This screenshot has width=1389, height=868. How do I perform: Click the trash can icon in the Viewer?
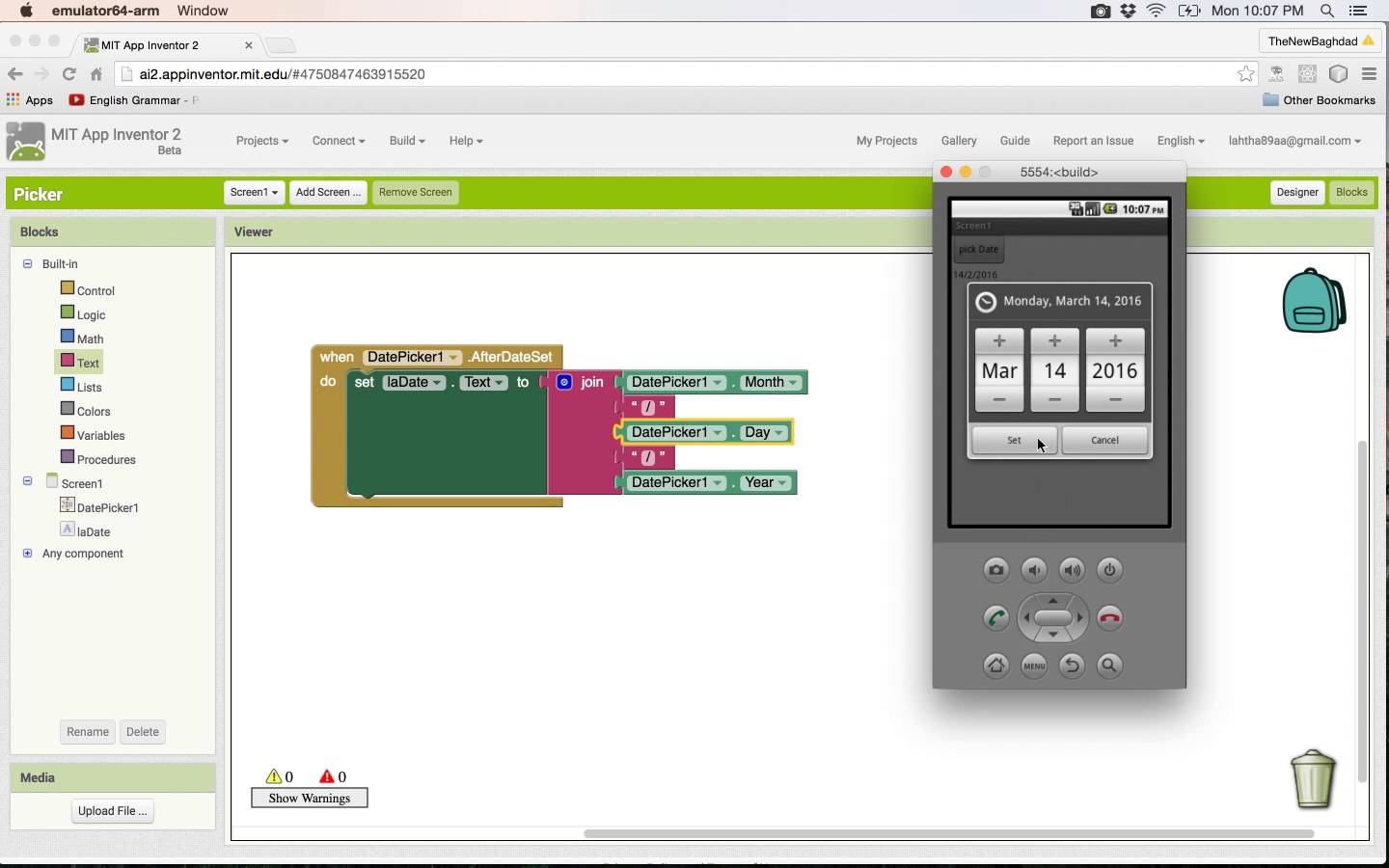(1313, 779)
